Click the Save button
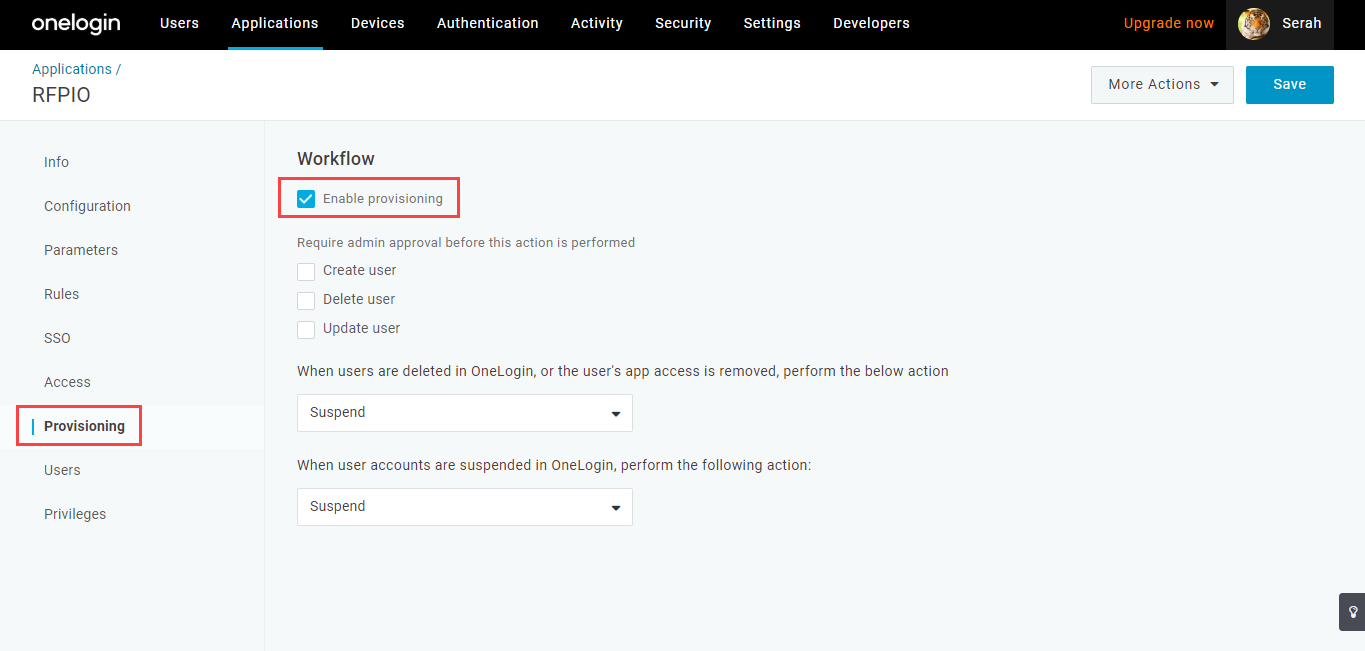 pyautogui.click(x=1289, y=85)
